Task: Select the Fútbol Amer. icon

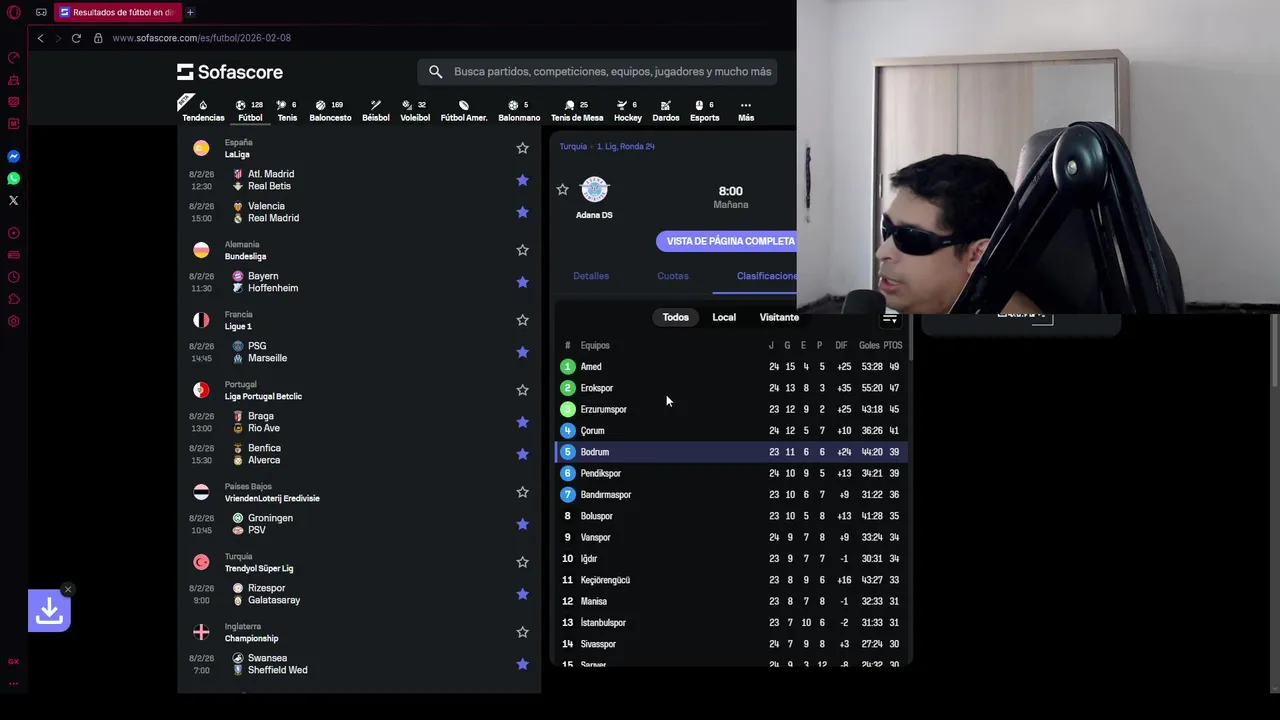Action: click(464, 110)
